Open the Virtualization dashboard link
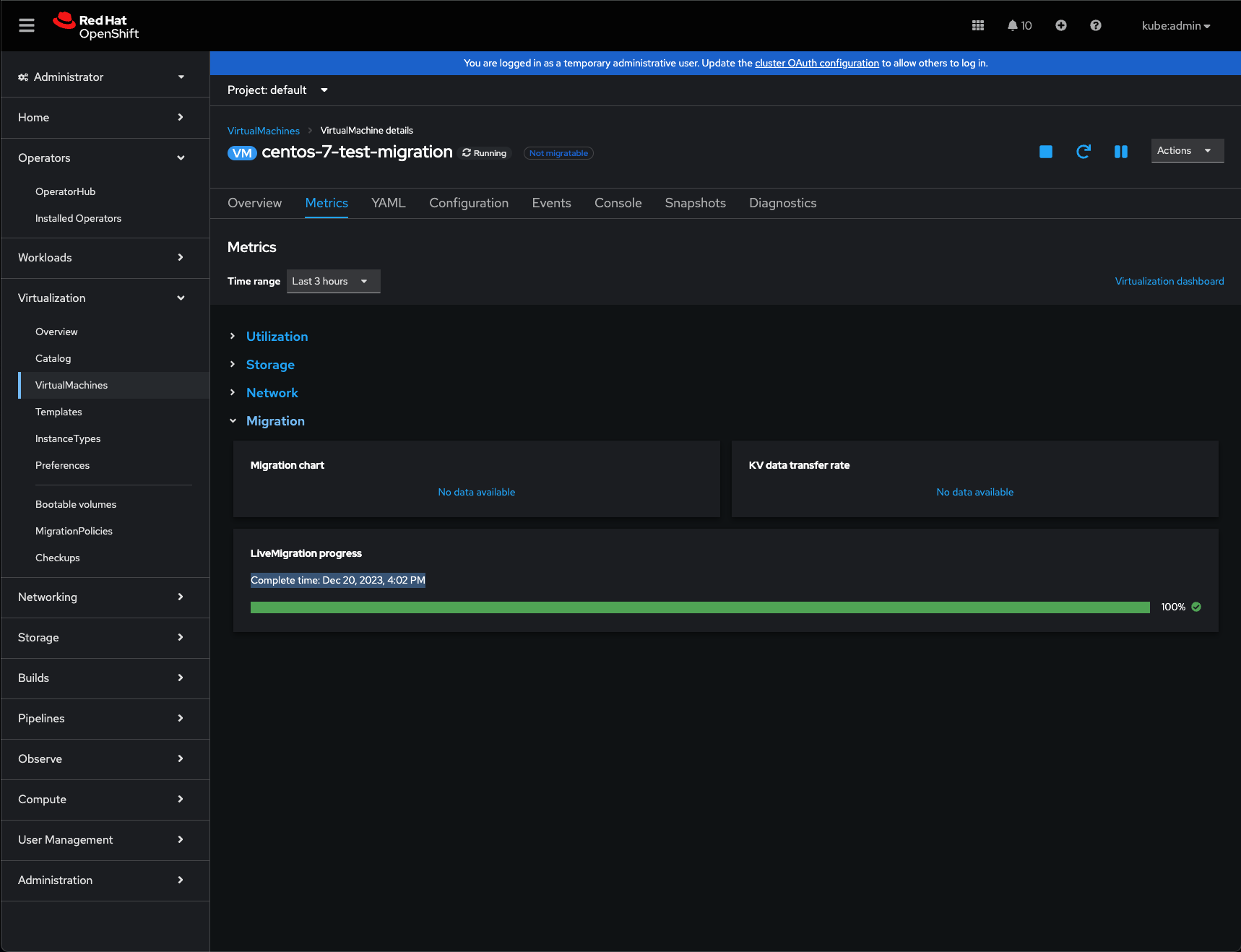This screenshot has width=1241, height=952. (x=1169, y=282)
